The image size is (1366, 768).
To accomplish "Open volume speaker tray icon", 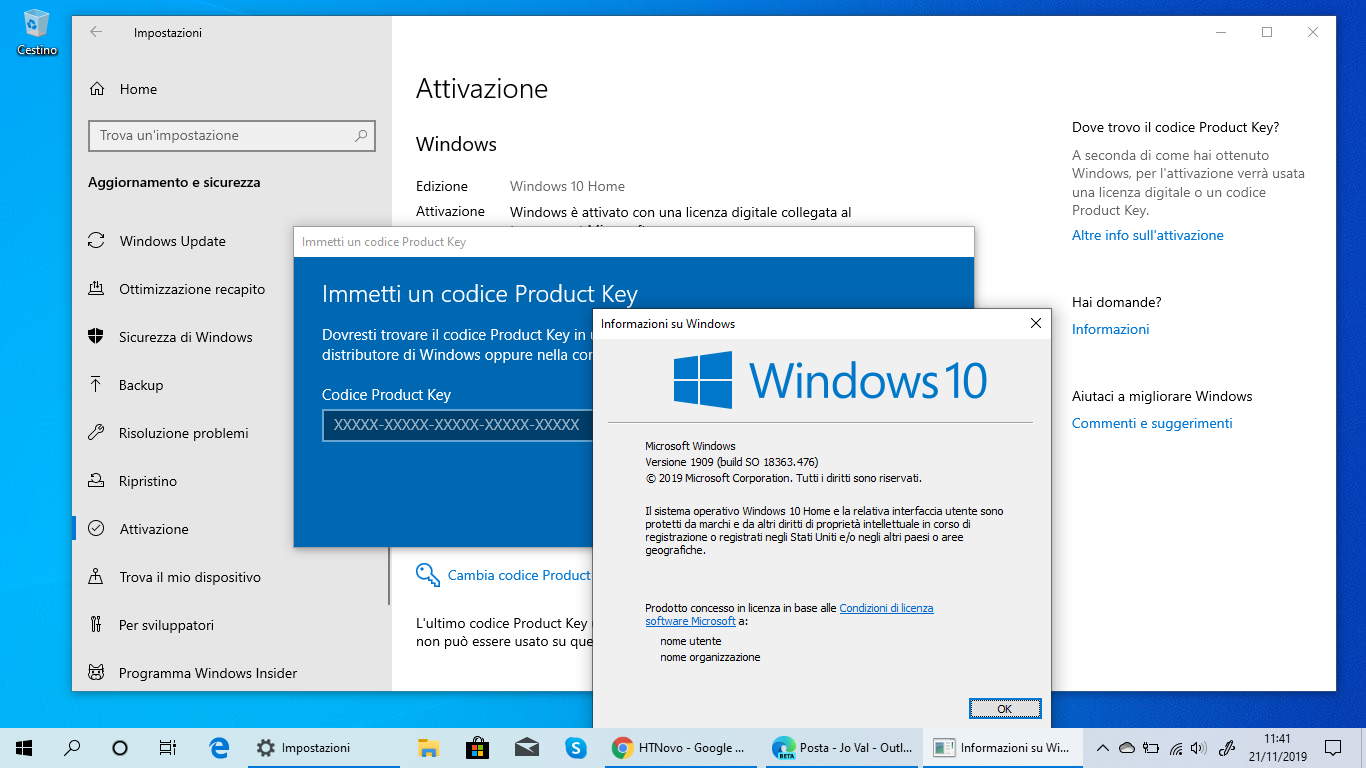I will pyautogui.click(x=1199, y=747).
